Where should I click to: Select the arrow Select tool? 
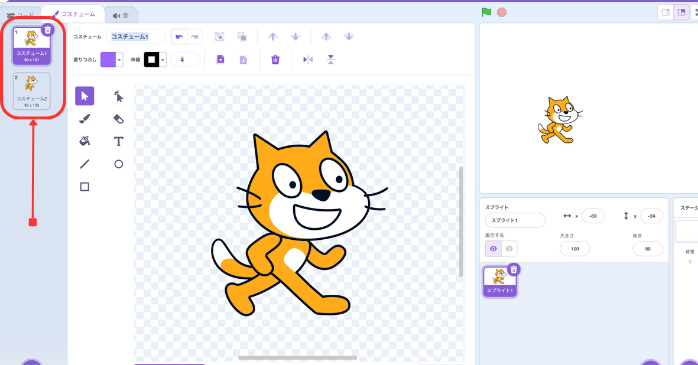(x=85, y=96)
